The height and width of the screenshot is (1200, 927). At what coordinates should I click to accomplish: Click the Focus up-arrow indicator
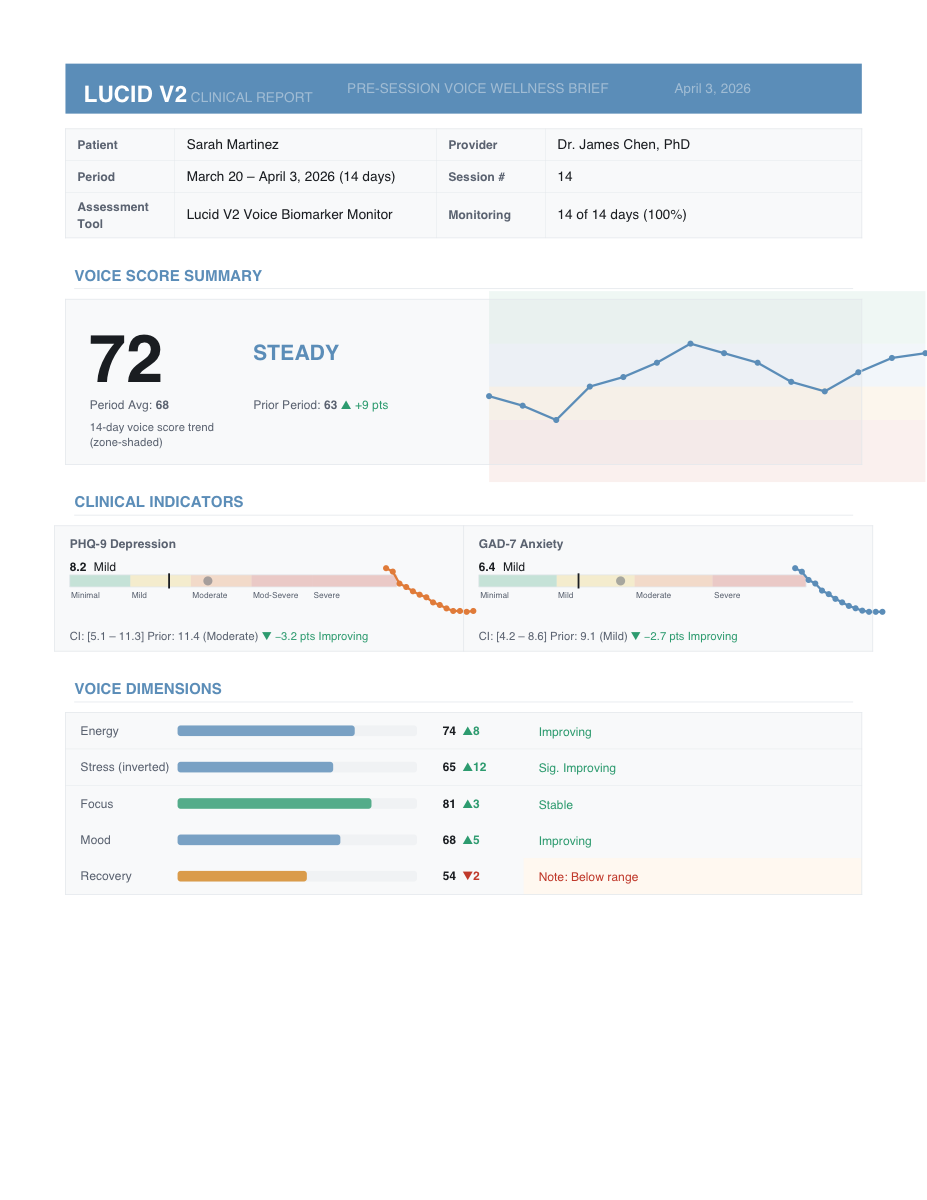tap(468, 804)
